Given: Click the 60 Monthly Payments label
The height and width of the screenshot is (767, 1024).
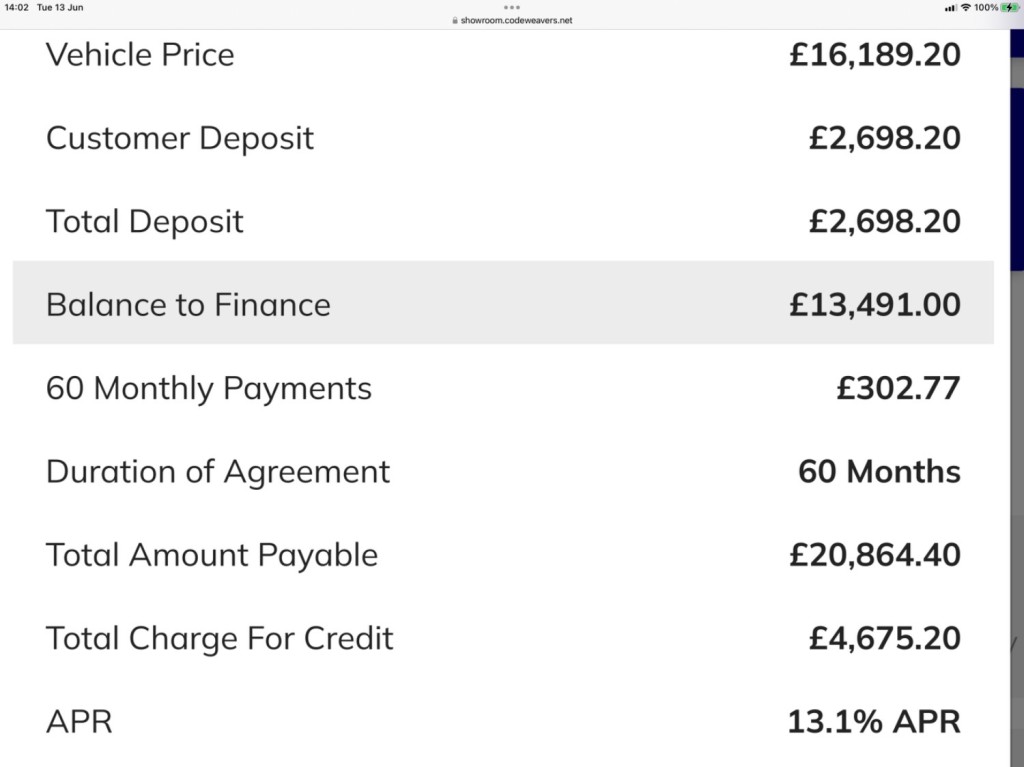Looking at the screenshot, I should (x=208, y=388).
